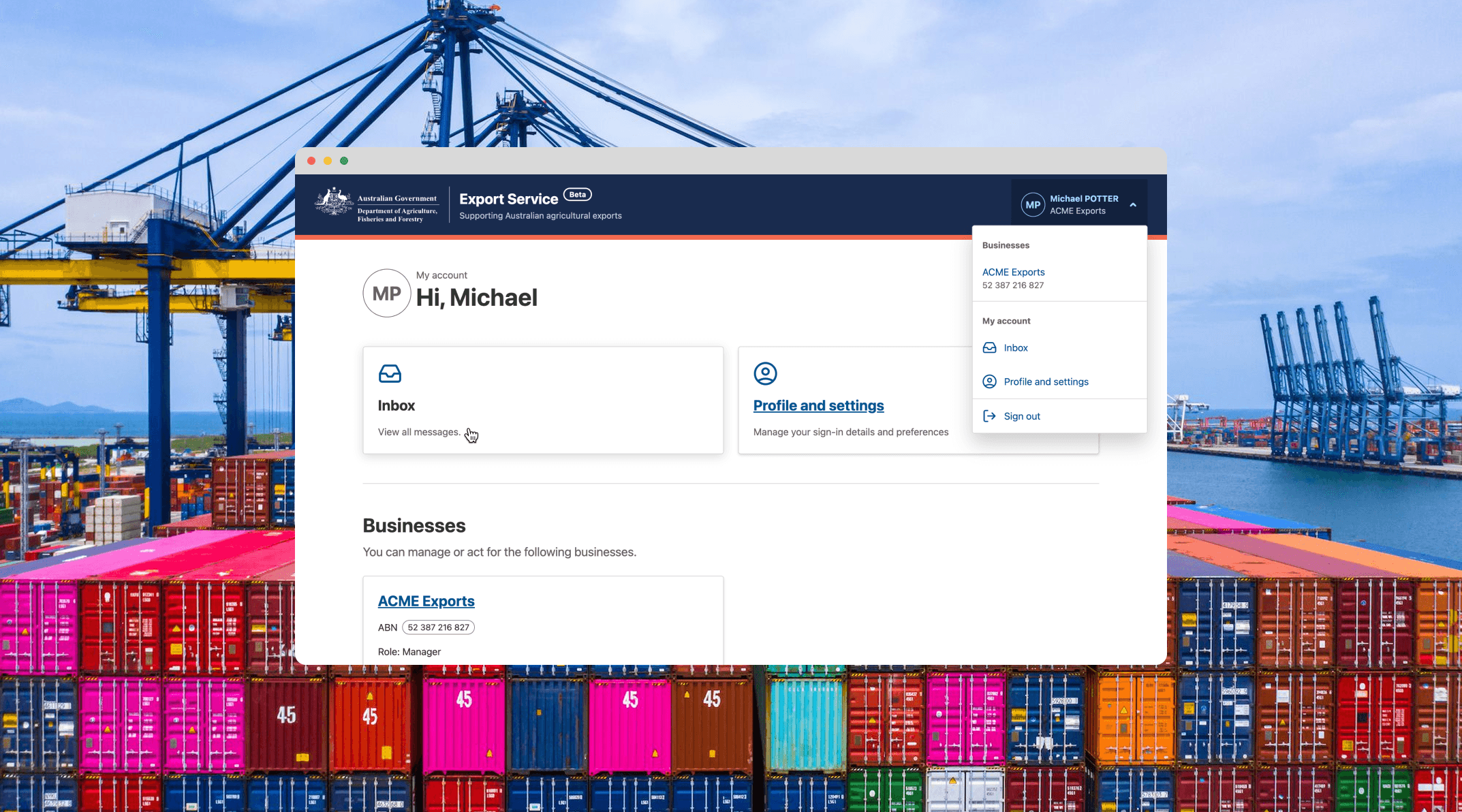Click profile icon in the dropdown menu

pos(989,382)
